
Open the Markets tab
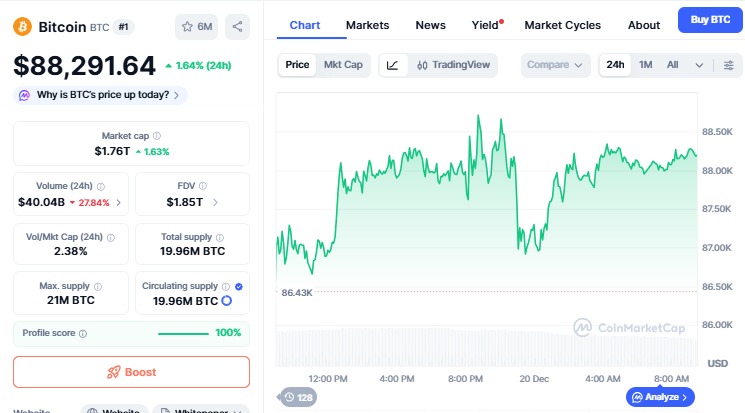[367, 25]
